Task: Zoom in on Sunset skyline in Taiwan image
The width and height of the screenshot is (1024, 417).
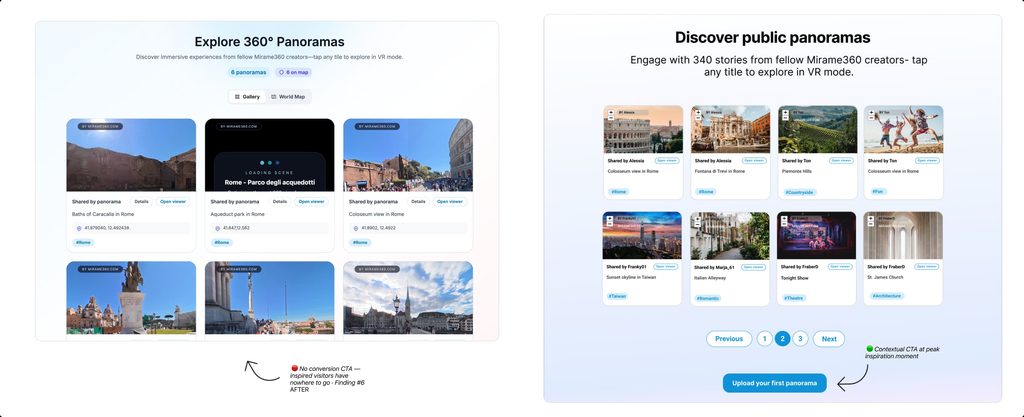Action: pyautogui.click(x=610, y=219)
